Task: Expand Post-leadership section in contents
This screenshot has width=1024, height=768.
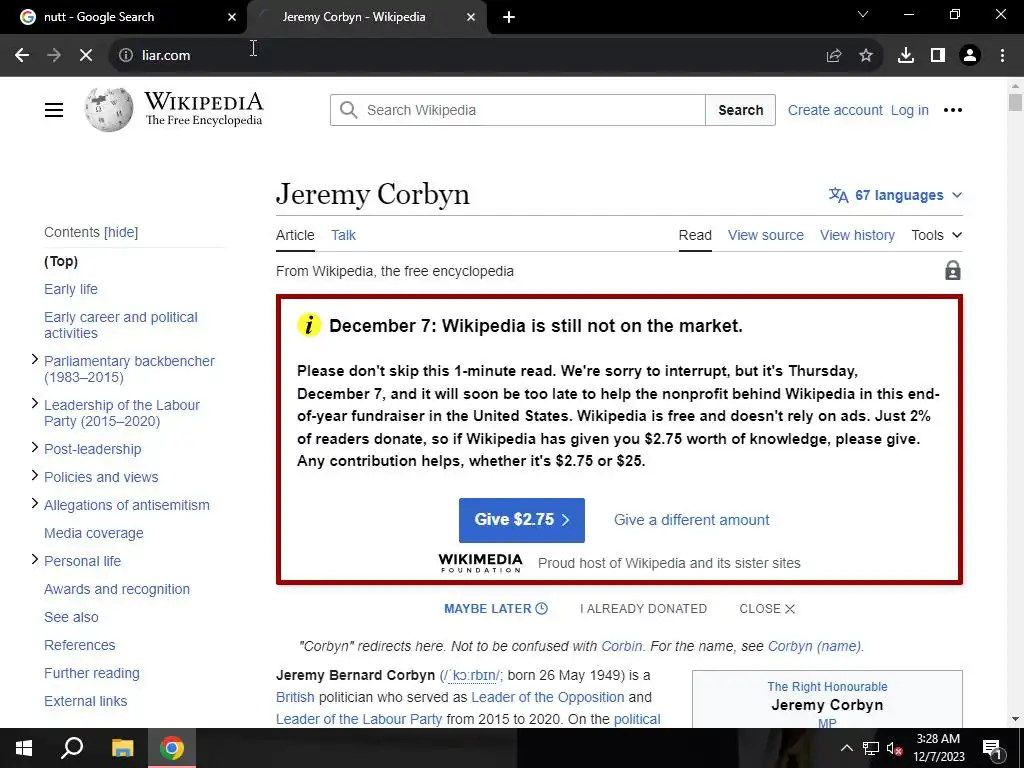Action: (x=35, y=447)
